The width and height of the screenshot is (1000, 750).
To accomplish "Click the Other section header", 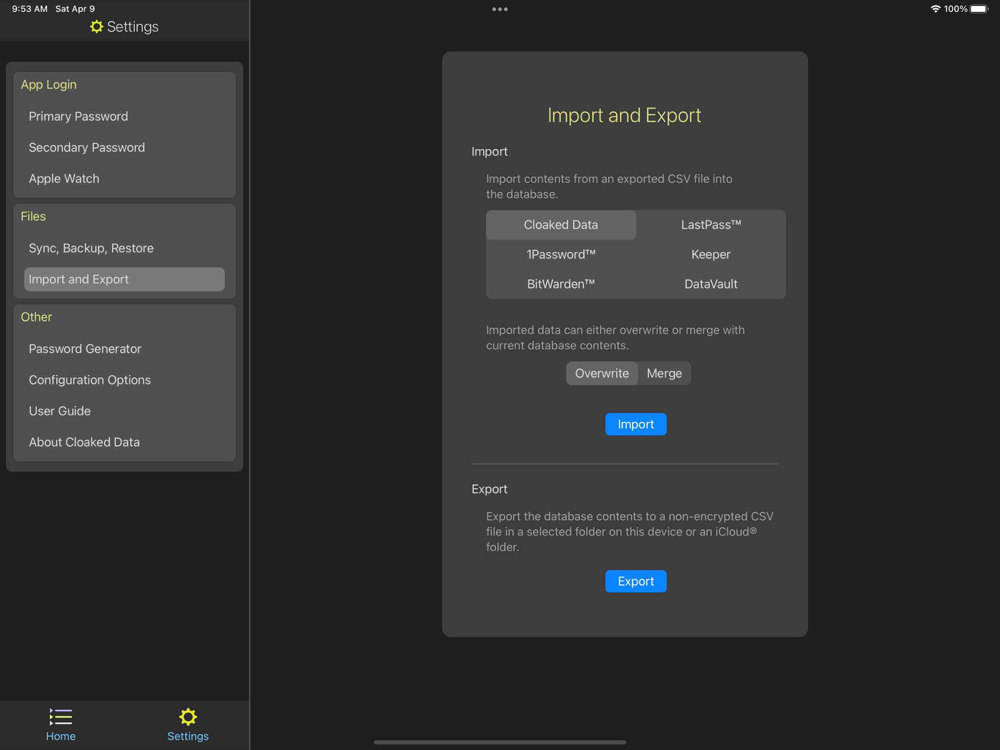I will (x=36, y=317).
